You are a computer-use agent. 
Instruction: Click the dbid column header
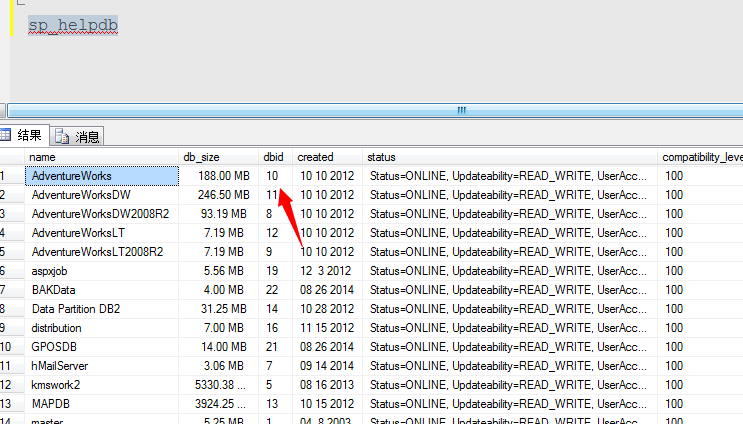click(x=275, y=157)
